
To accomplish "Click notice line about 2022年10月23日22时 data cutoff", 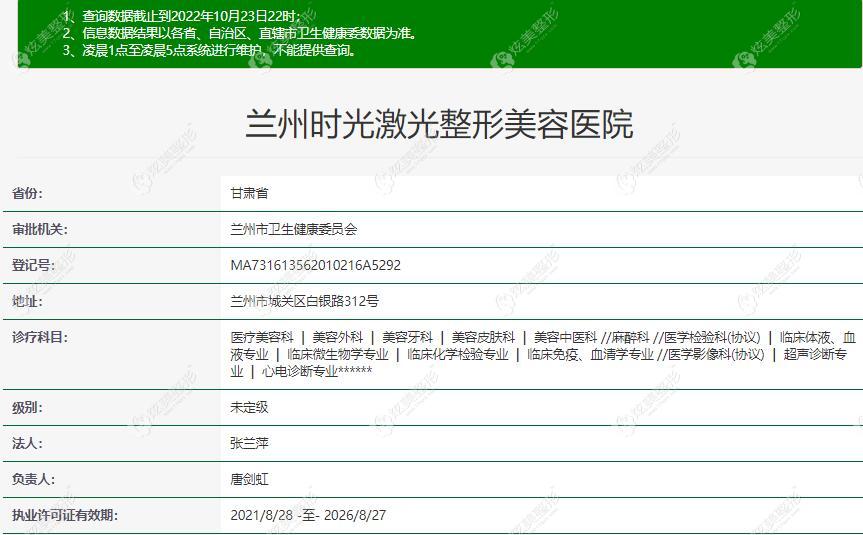I will point(182,16).
